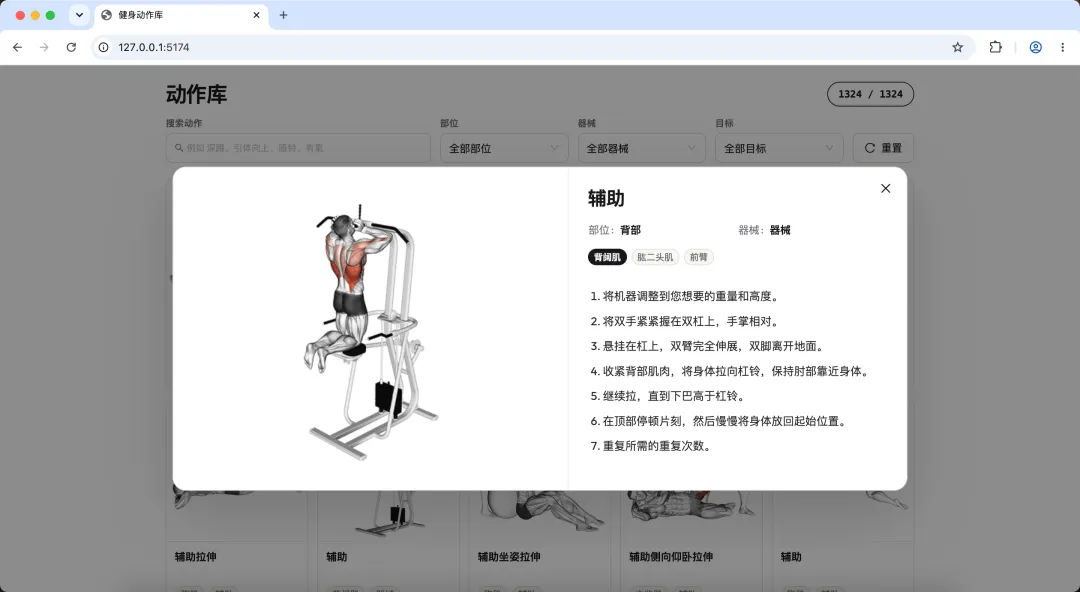Click step 4 收紧背部肌肉 instruction
The width and height of the screenshot is (1080, 592).
(731, 371)
